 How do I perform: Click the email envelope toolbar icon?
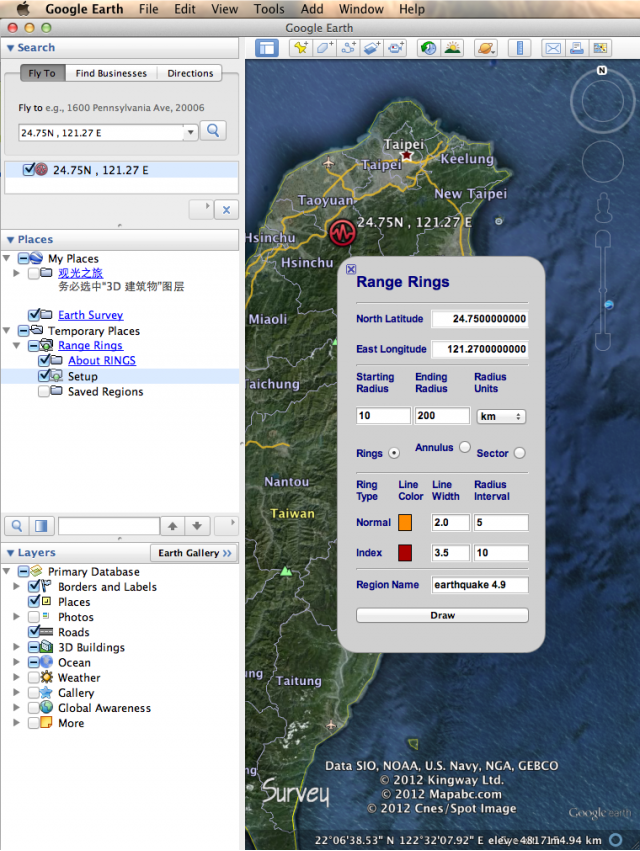coord(553,48)
